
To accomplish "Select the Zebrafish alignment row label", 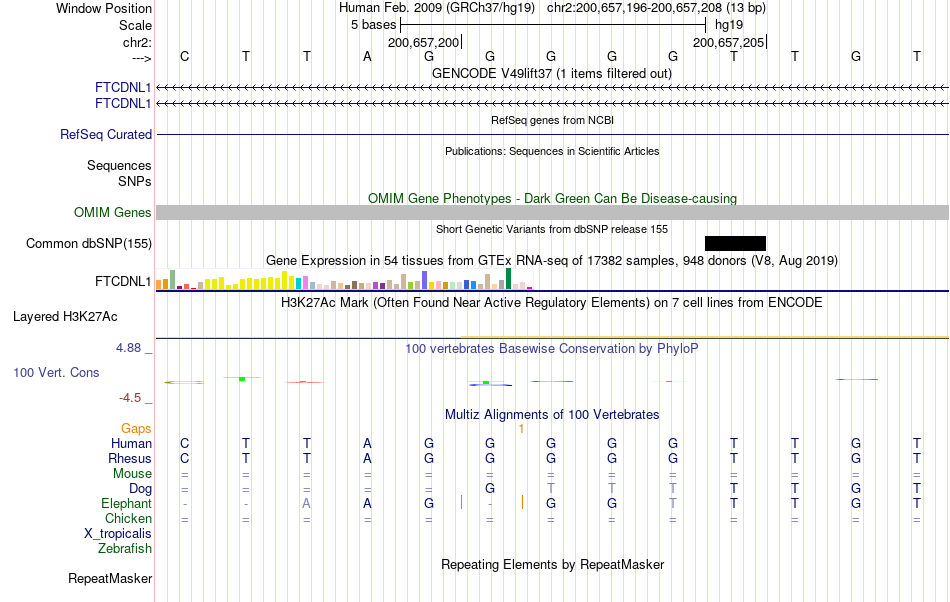I will point(125,548).
